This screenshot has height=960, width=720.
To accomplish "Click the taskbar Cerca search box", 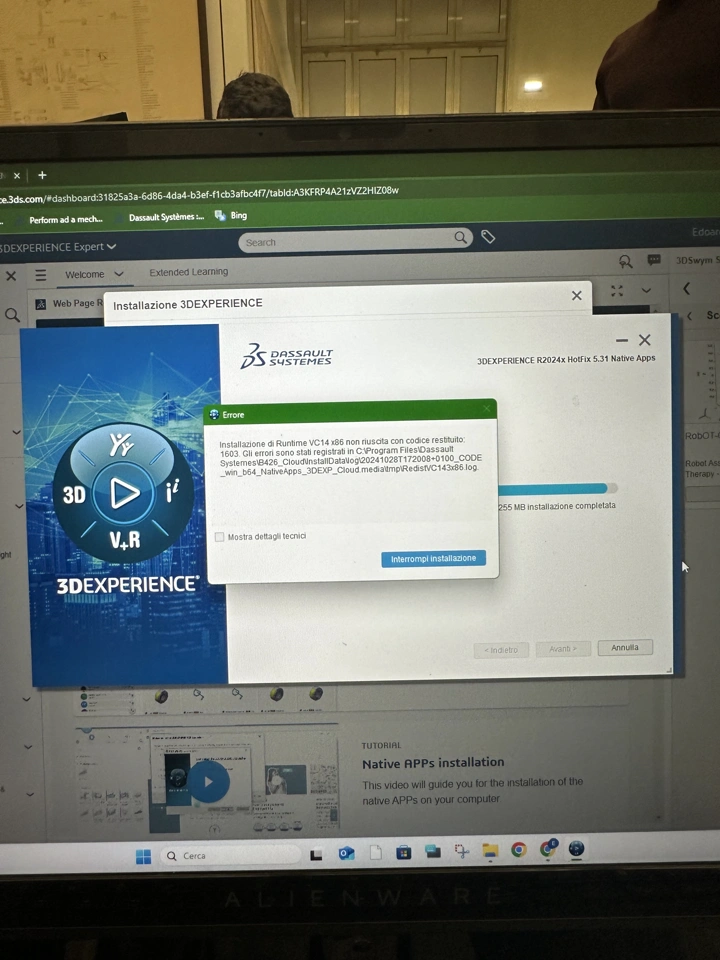I will tap(230, 856).
